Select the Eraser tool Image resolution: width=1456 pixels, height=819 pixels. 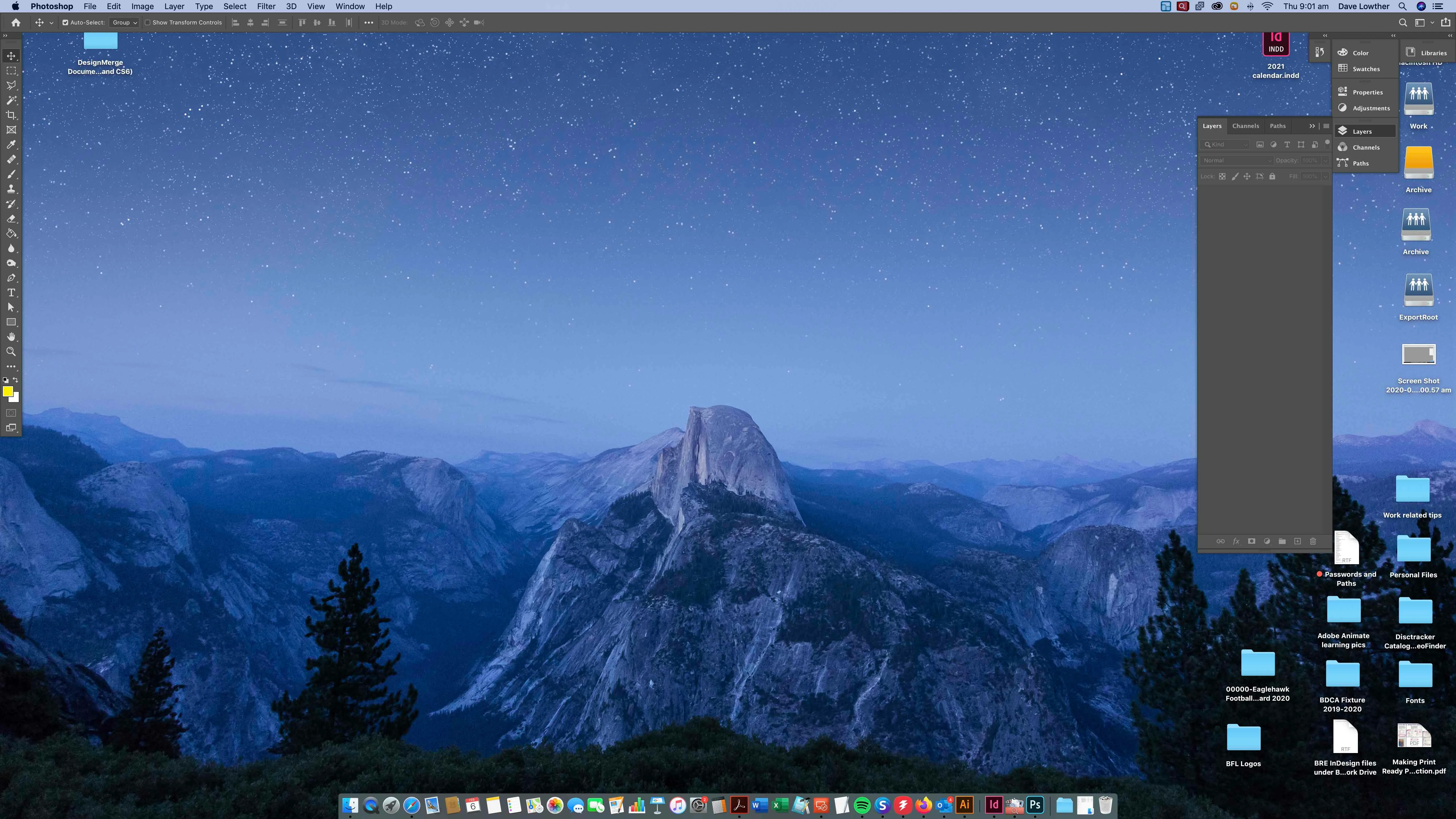pyautogui.click(x=11, y=219)
